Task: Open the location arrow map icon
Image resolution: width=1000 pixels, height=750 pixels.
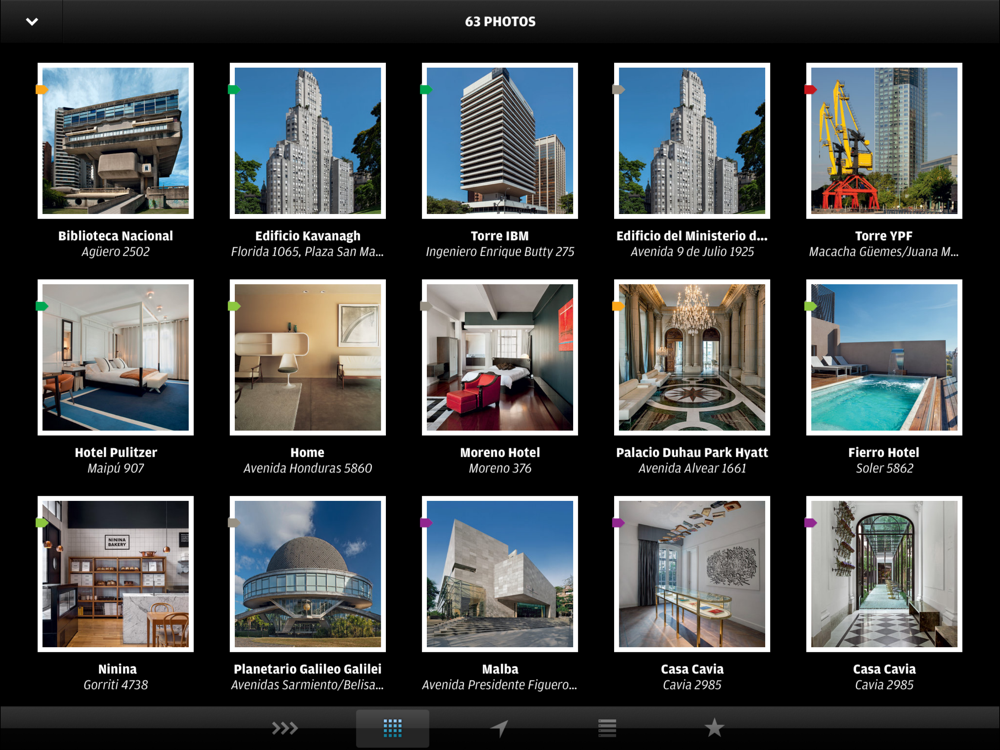Action: click(x=499, y=728)
